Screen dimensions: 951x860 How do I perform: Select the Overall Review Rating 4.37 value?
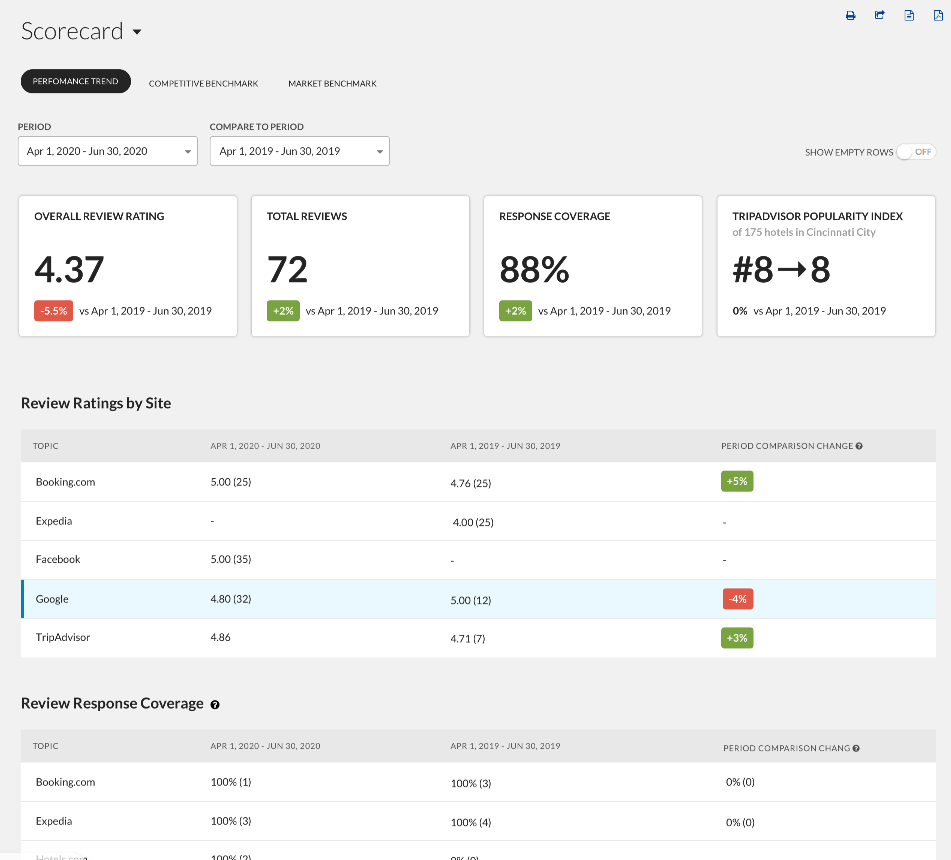pyautogui.click(x=69, y=270)
